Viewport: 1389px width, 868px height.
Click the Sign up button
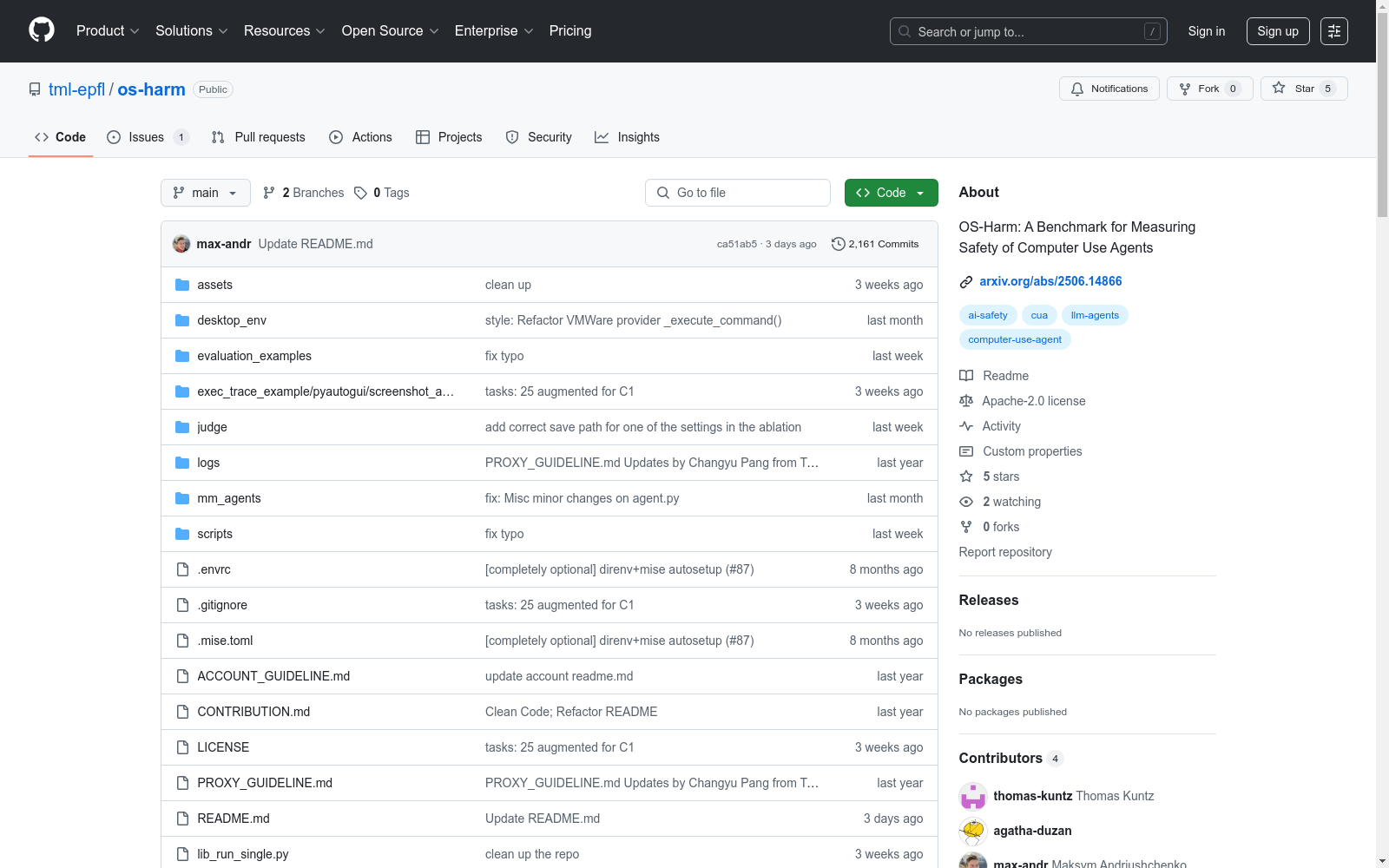point(1278,31)
